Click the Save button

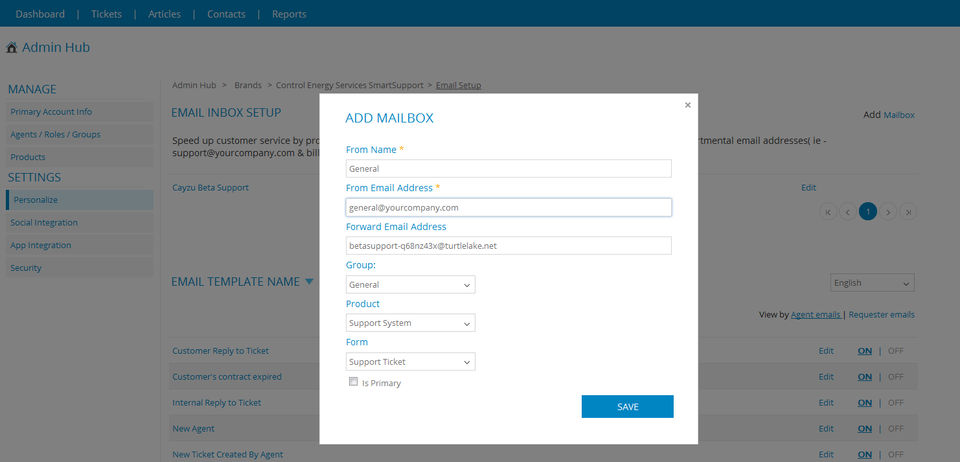click(627, 406)
